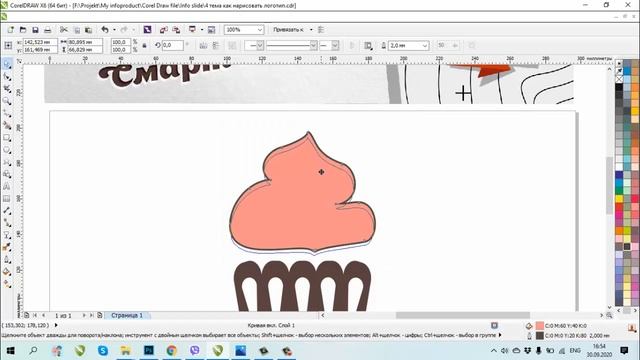Click the Export icon in the toolbar

(176, 30)
